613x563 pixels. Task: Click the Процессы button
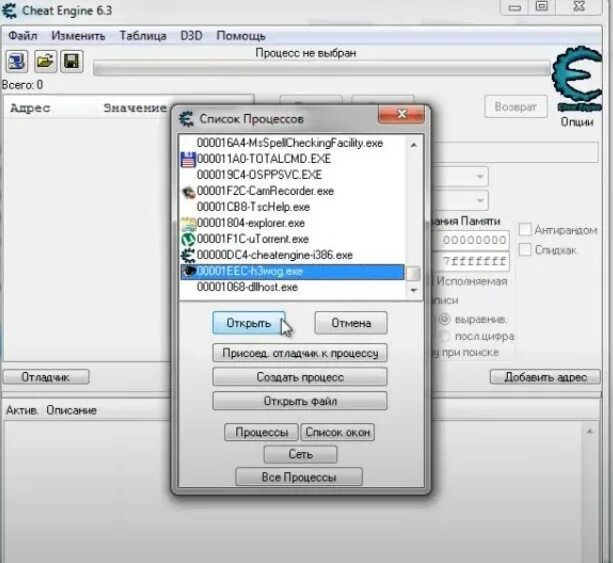262,432
